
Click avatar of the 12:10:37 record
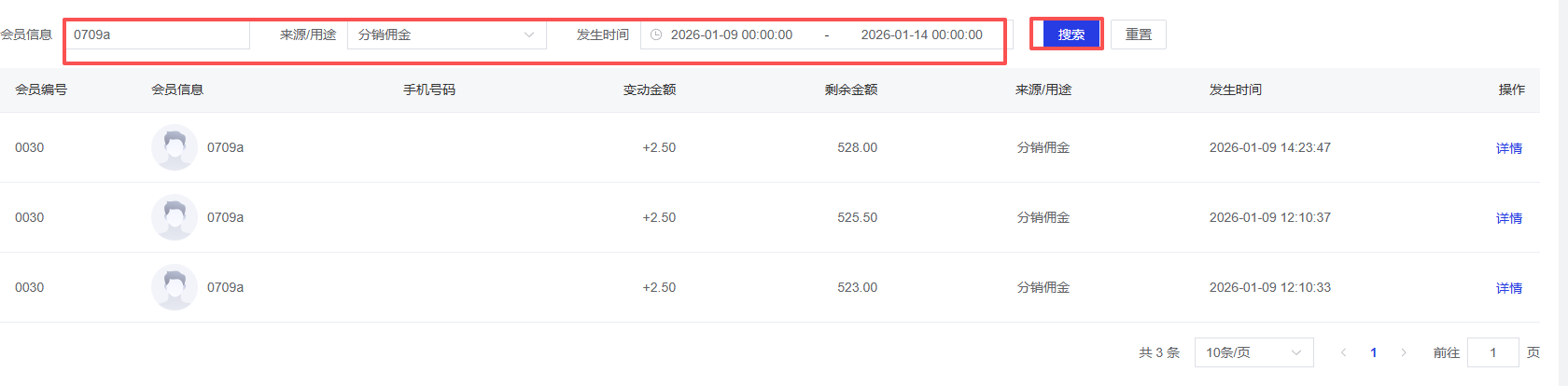tap(175, 217)
